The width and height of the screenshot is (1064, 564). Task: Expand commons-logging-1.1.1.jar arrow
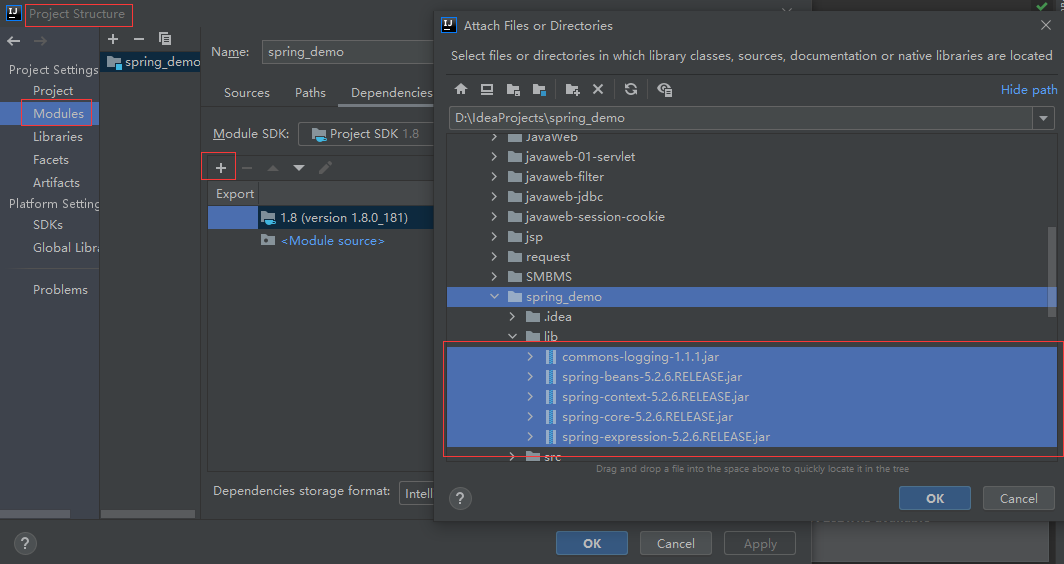click(531, 356)
